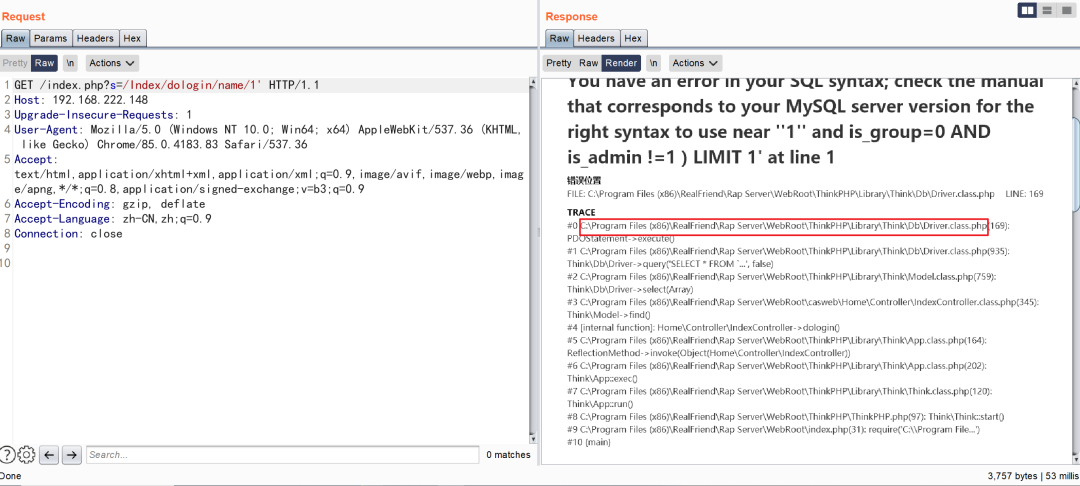Open the search settings gear icon

pos(26,454)
